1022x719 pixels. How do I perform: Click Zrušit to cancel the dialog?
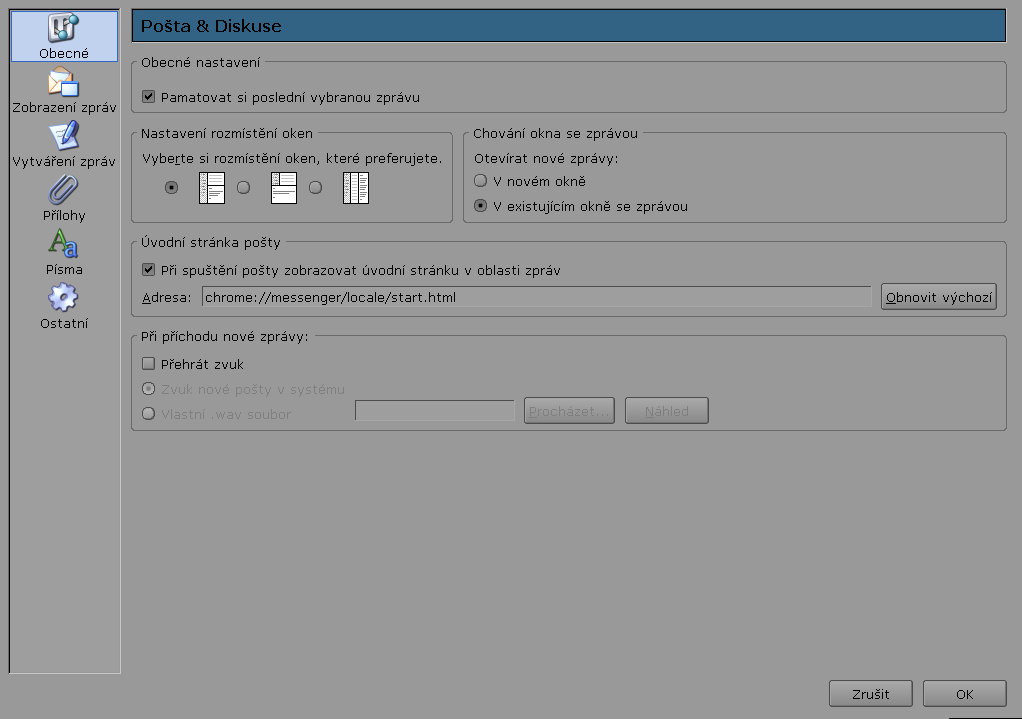(x=871, y=694)
